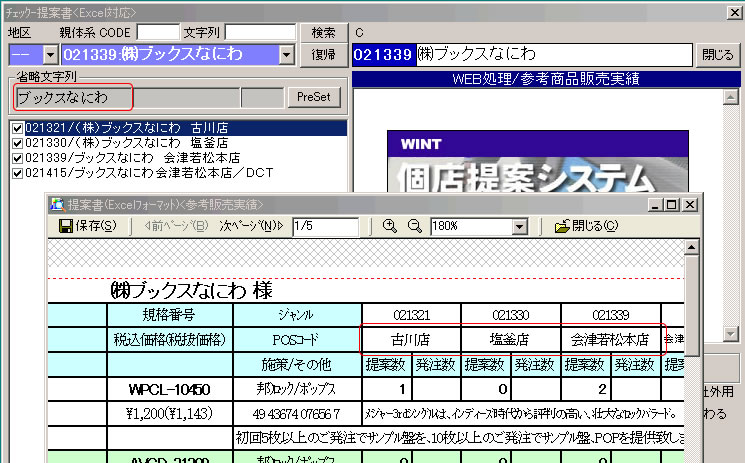
Task: Click the WINT 個店提案システム banner image
Action: coord(538,162)
